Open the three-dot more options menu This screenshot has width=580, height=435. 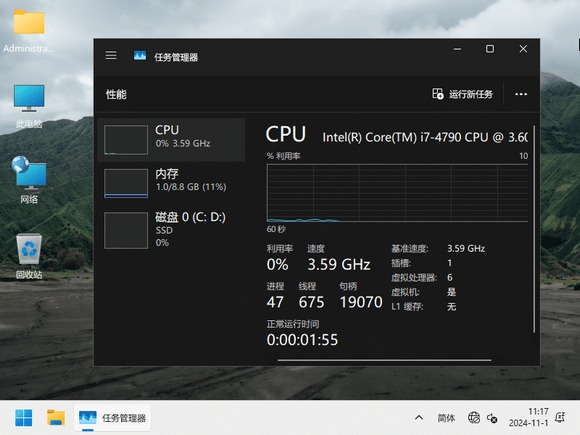click(521, 94)
